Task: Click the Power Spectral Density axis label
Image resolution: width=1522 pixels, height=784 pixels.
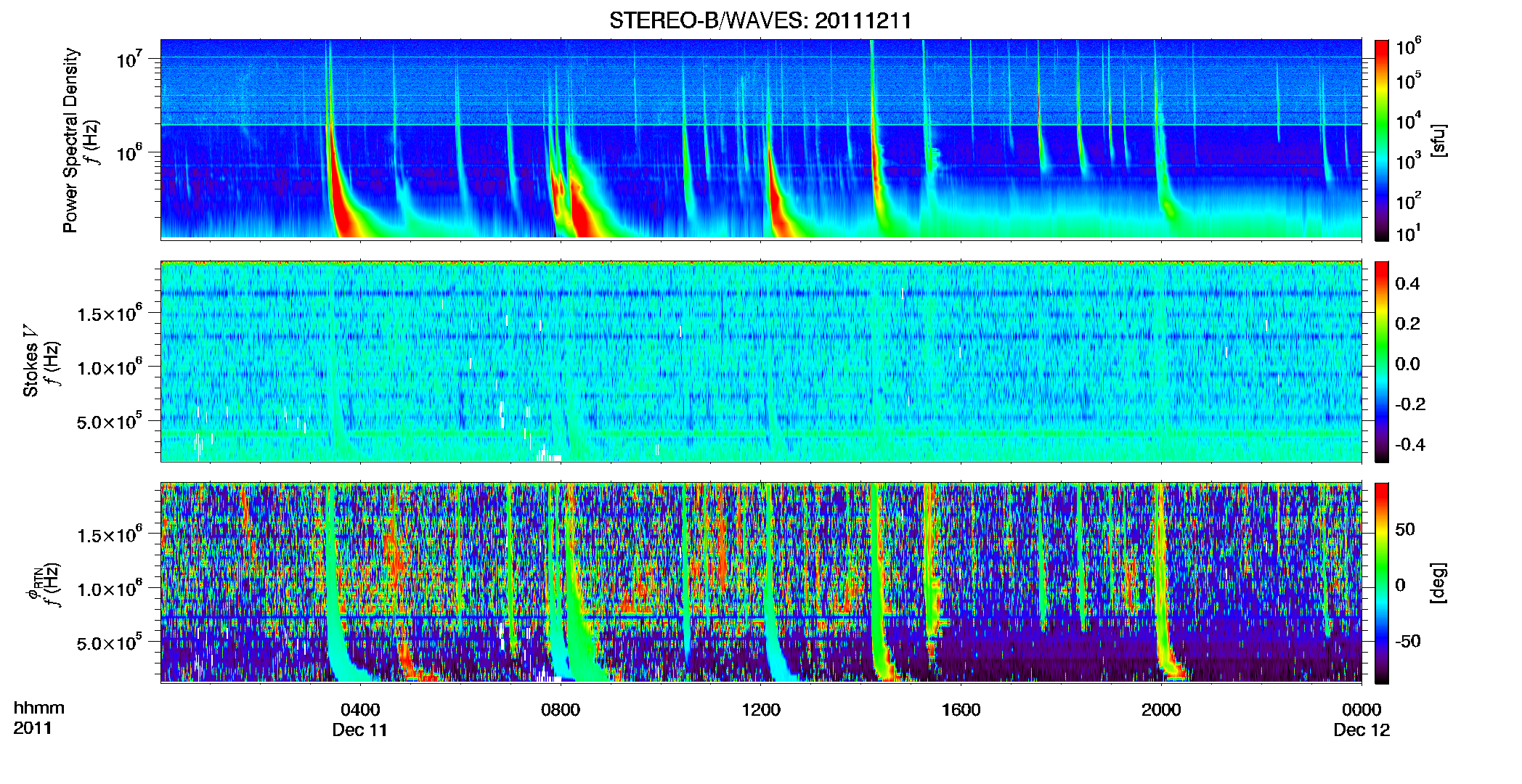Action: click(70, 140)
